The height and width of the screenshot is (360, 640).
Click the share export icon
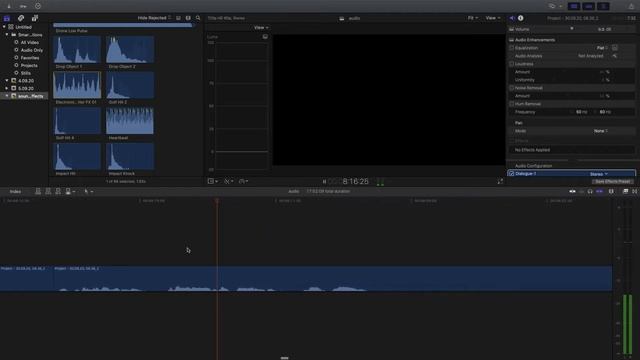(631, 6)
